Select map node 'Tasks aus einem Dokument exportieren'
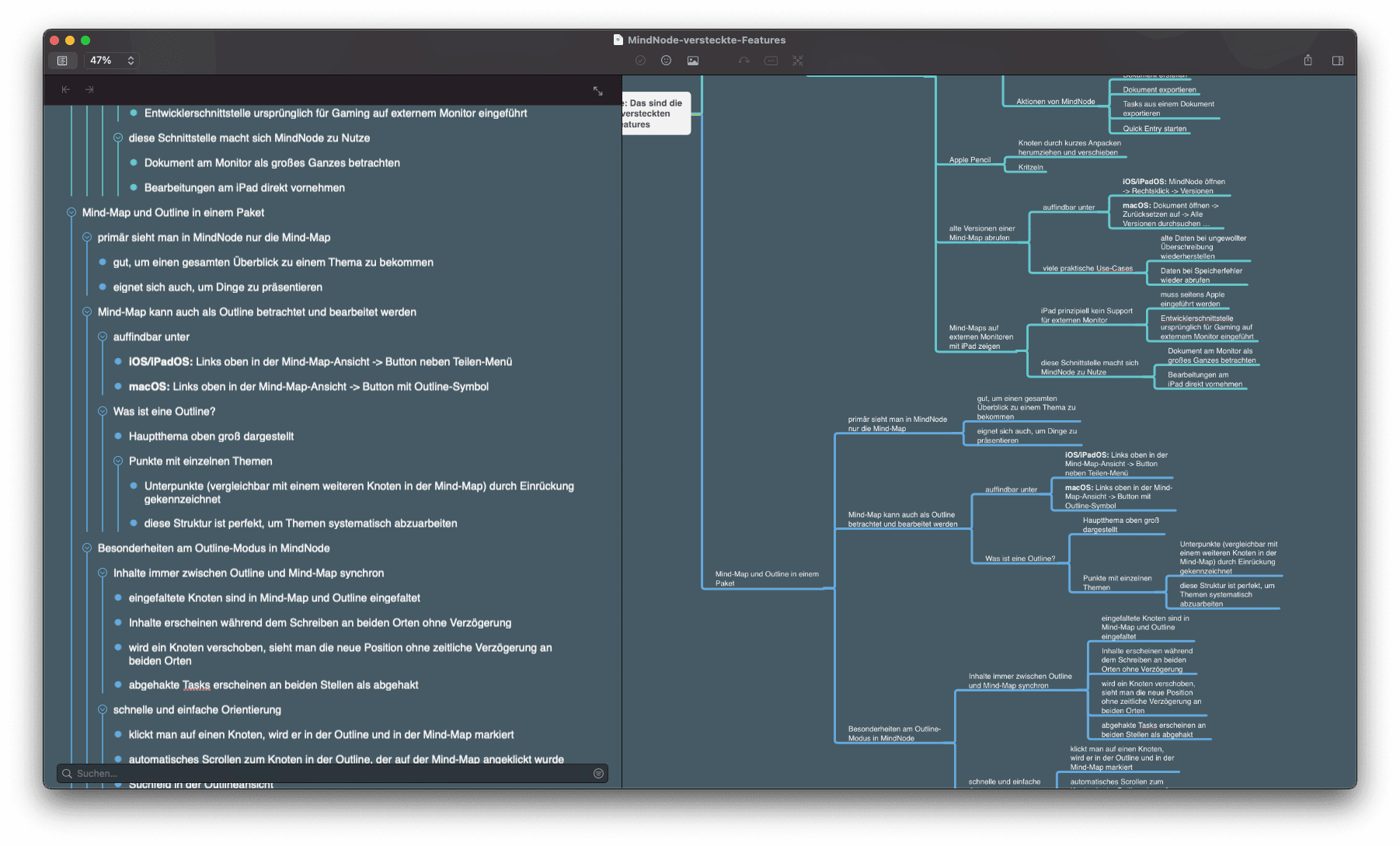 [1168, 109]
